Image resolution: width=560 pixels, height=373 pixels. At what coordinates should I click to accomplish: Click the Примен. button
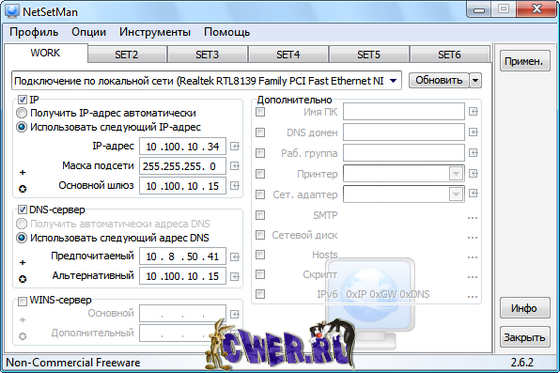(524, 61)
